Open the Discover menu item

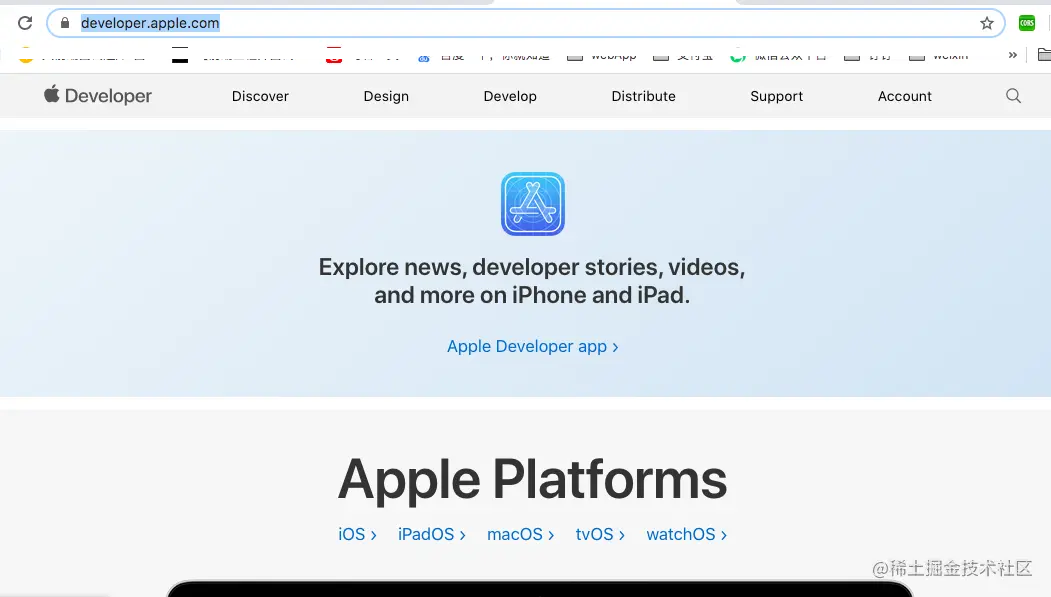pos(260,96)
